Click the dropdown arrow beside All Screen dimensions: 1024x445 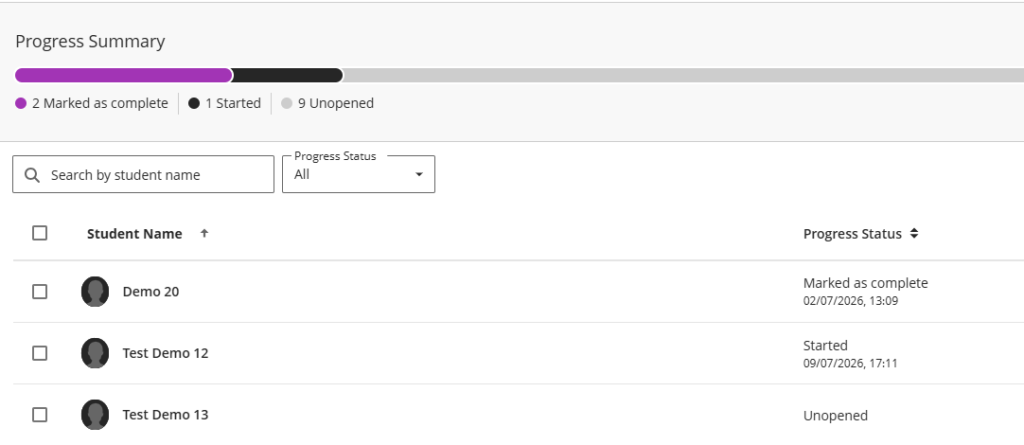(x=419, y=174)
